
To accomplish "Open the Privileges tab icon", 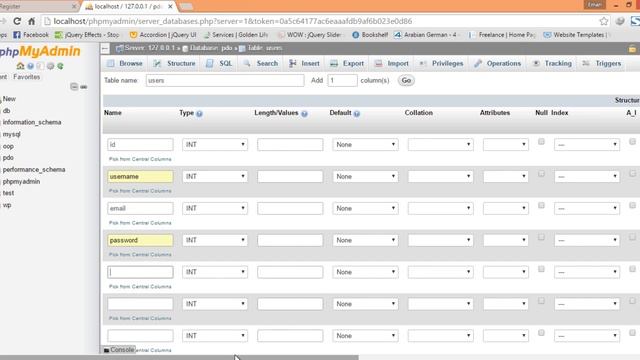I will (x=423, y=63).
